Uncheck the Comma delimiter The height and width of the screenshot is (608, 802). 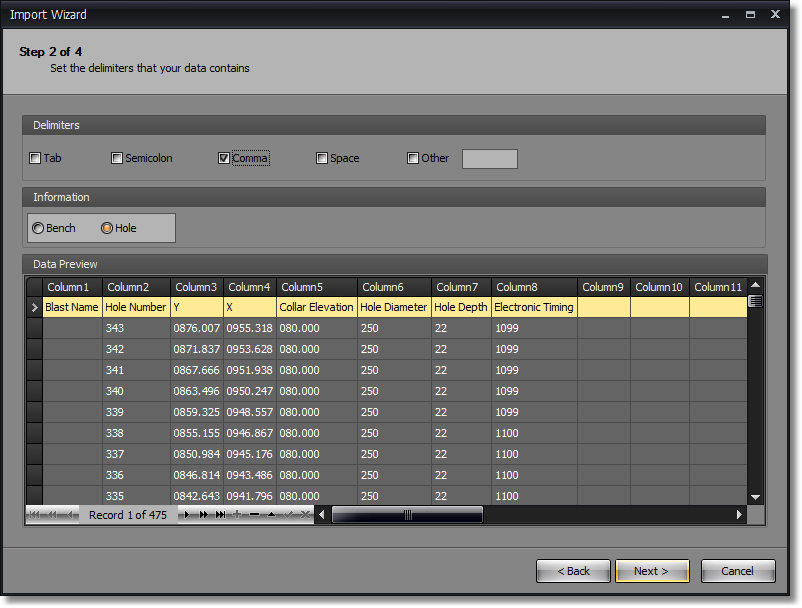pyautogui.click(x=224, y=158)
